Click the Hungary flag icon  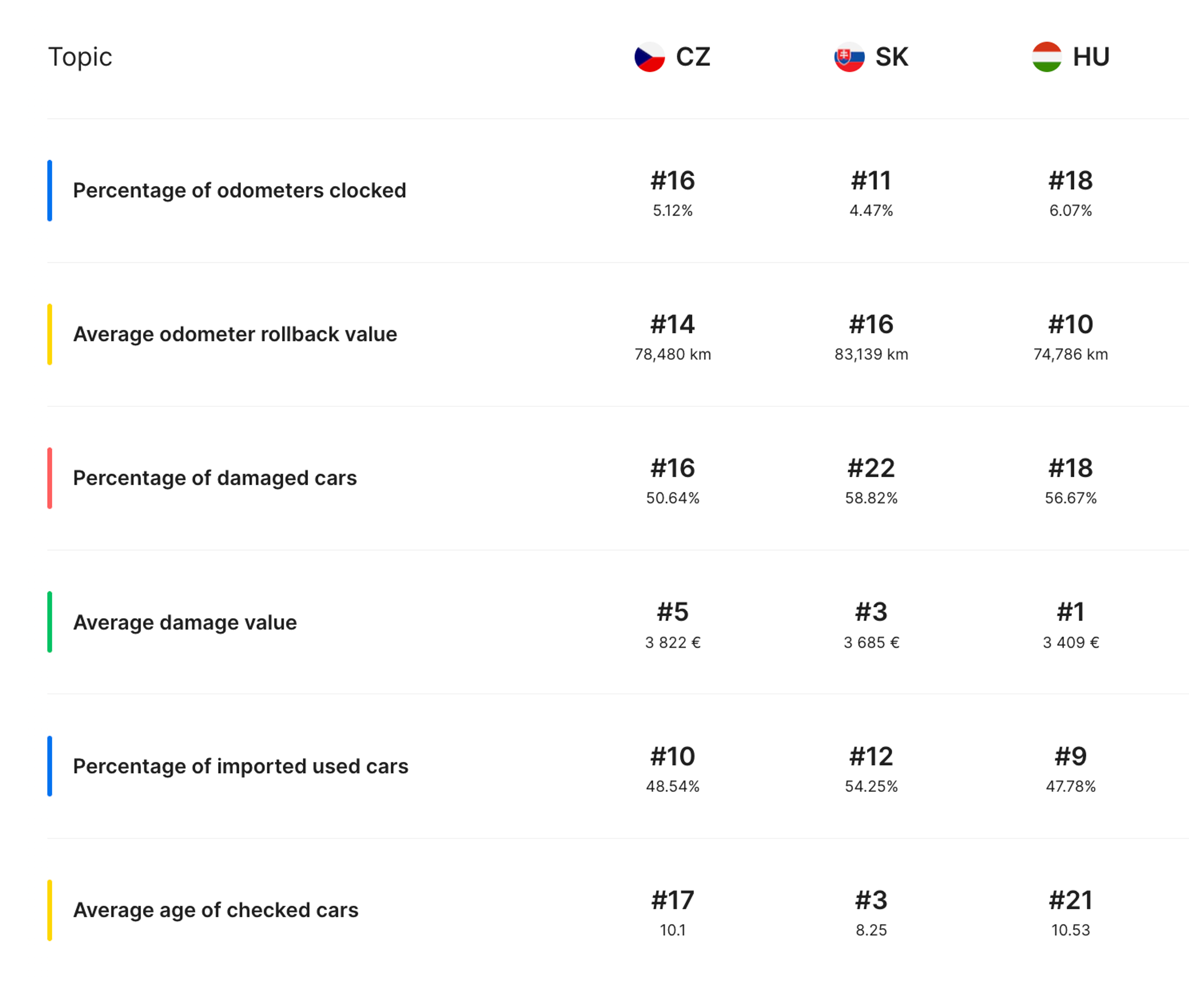pyautogui.click(x=1047, y=57)
